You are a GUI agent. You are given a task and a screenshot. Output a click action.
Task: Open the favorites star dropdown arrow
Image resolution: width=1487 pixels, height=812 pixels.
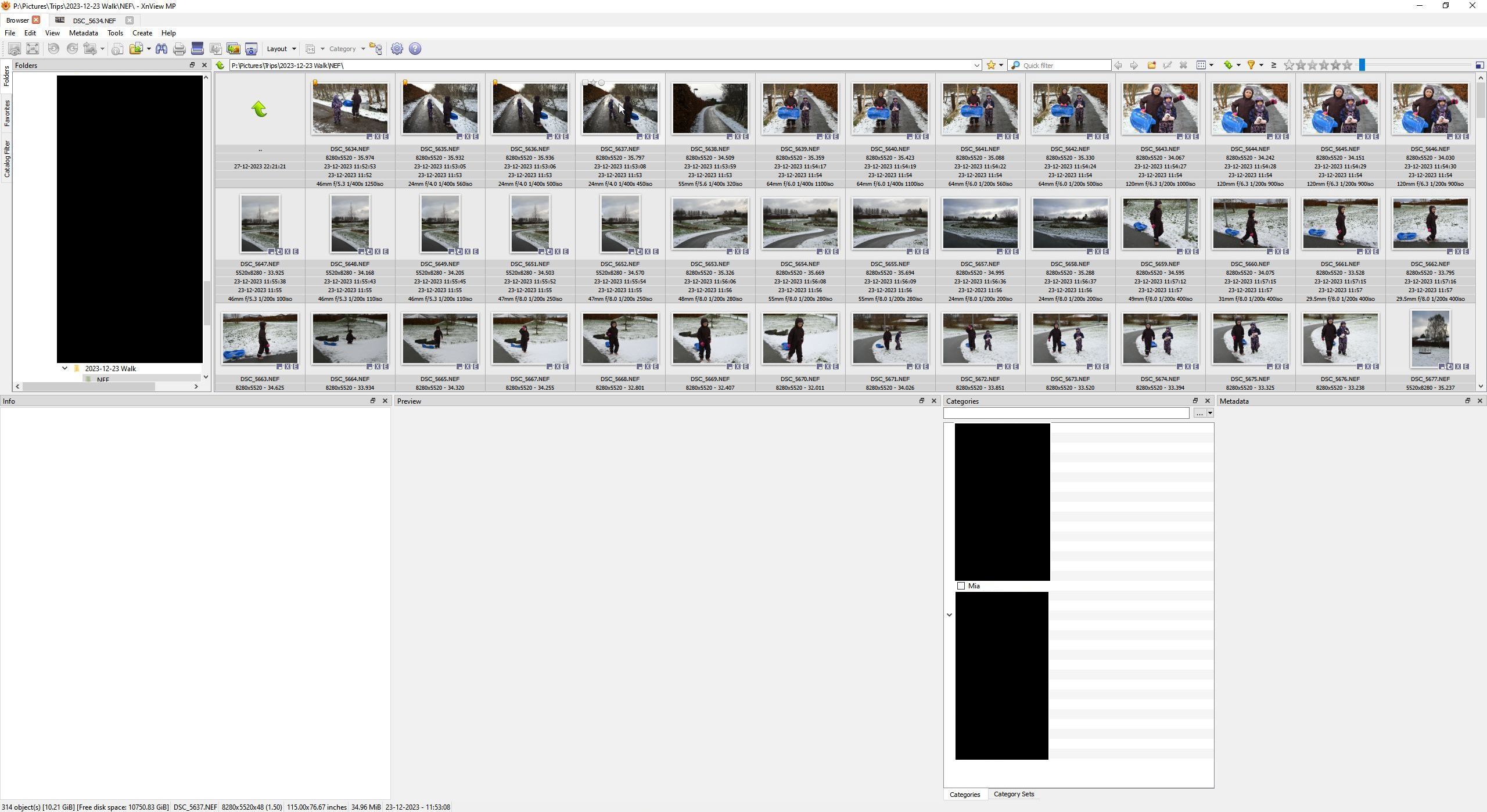pyautogui.click(x=1001, y=65)
